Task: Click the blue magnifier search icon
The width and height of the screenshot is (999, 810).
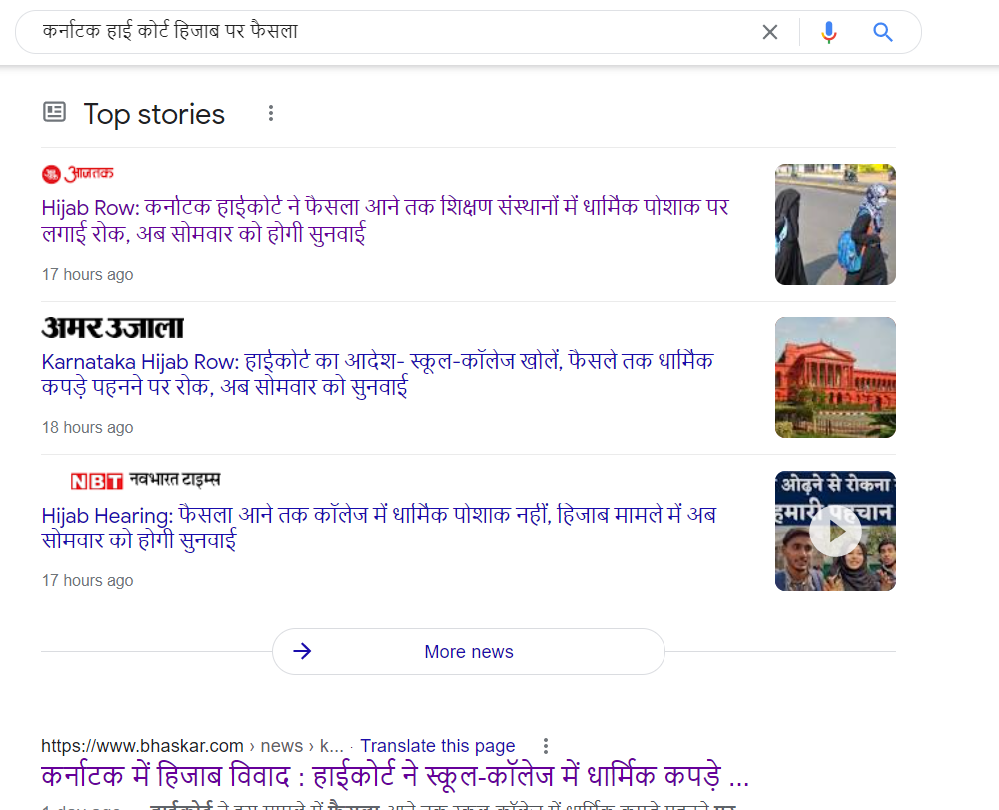Action: [x=882, y=32]
